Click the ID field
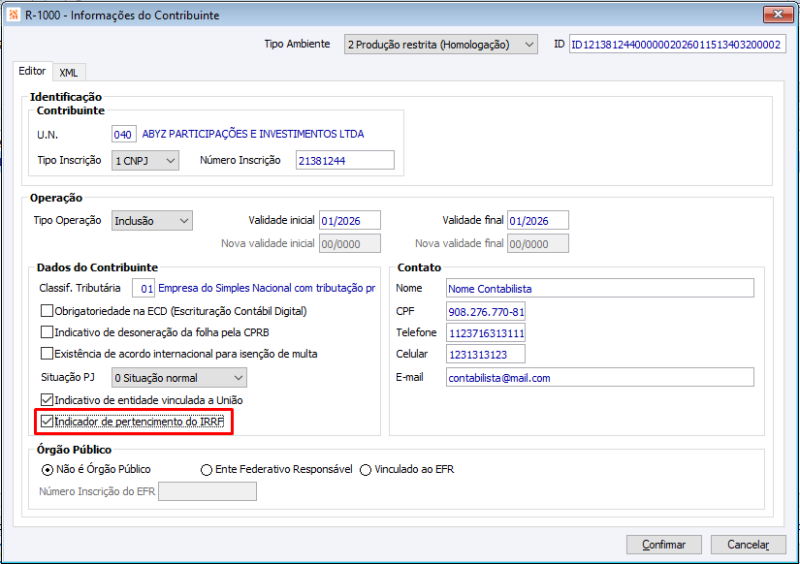Image resolution: width=800 pixels, height=564 pixels. point(677,44)
